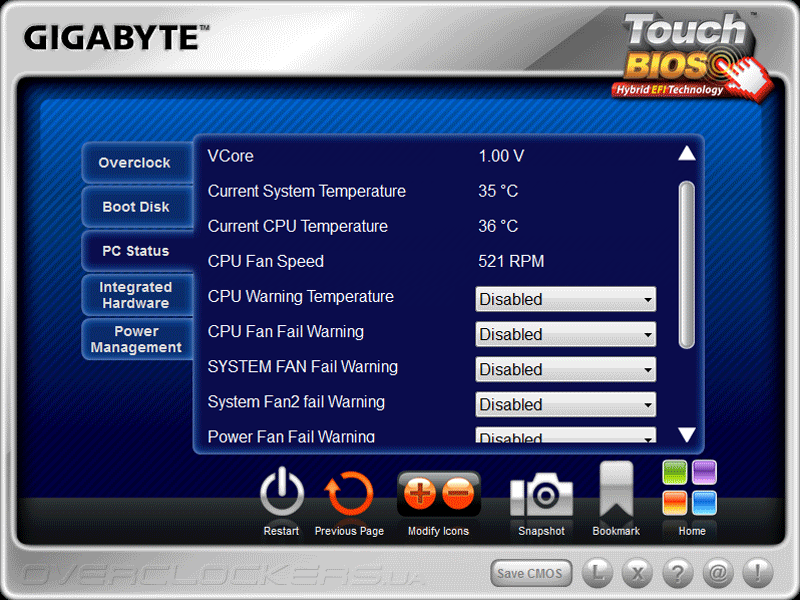Click the SYSTEM FAN Fail Warning label
800x600 pixels.
pyautogui.click(x=303, y=367)
